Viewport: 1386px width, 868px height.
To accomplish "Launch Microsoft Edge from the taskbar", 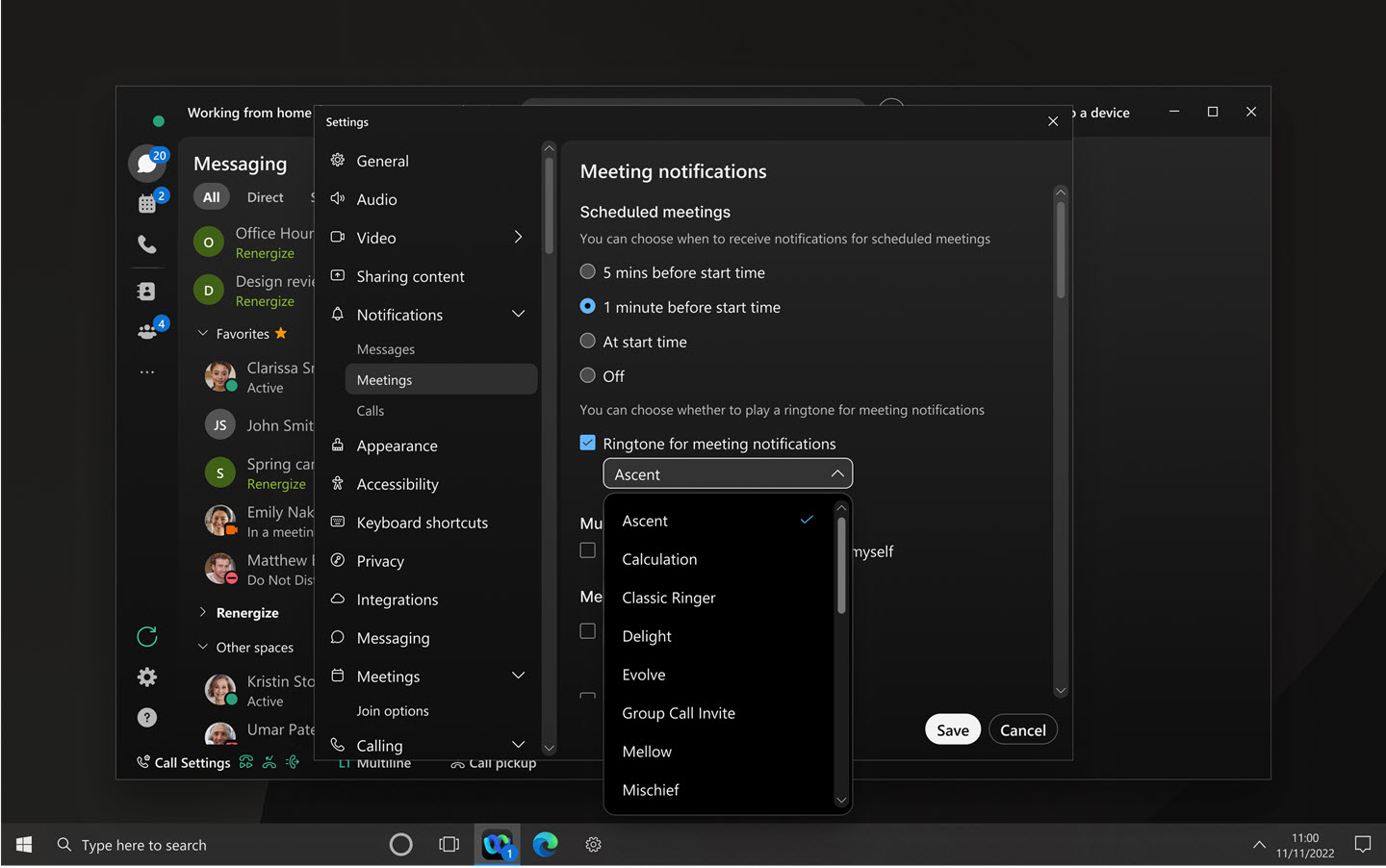I will [x=546, y=845].
